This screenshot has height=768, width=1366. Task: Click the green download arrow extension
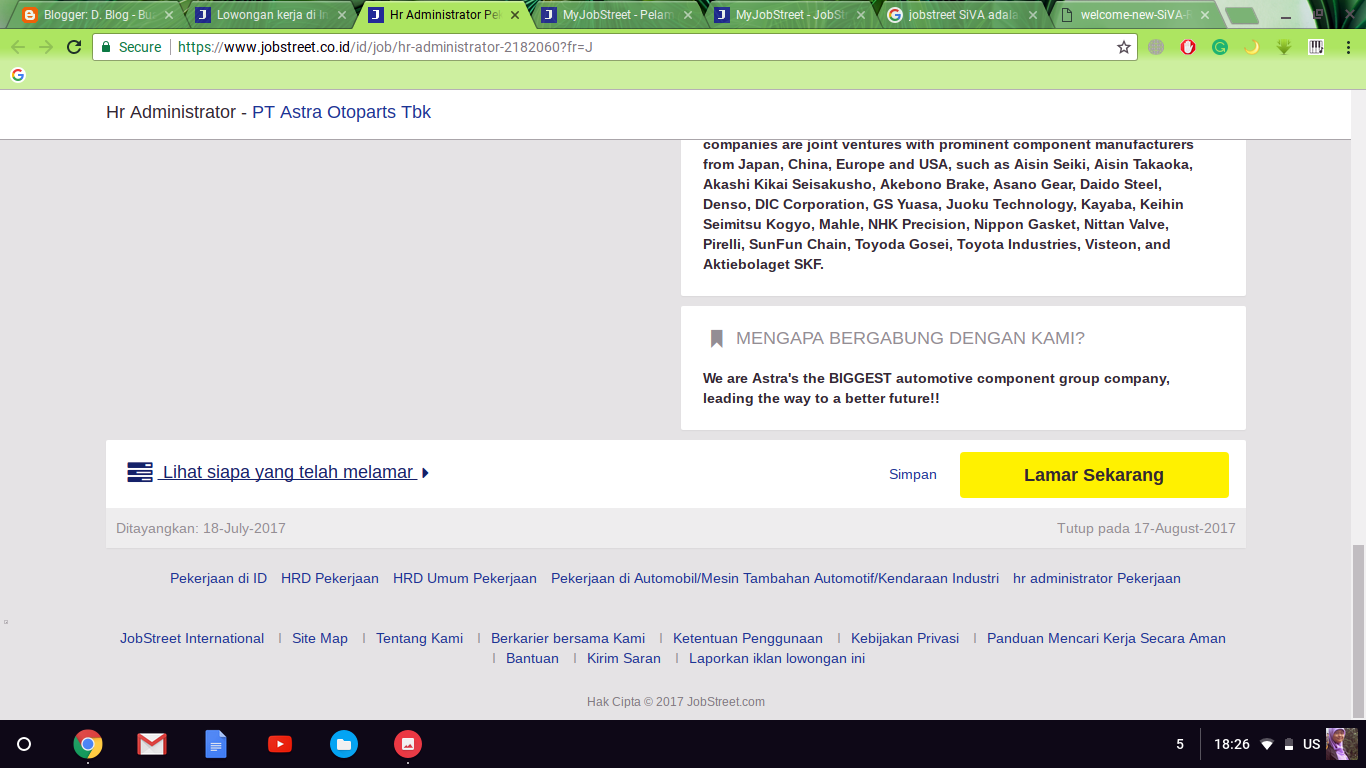point(1284,47)
